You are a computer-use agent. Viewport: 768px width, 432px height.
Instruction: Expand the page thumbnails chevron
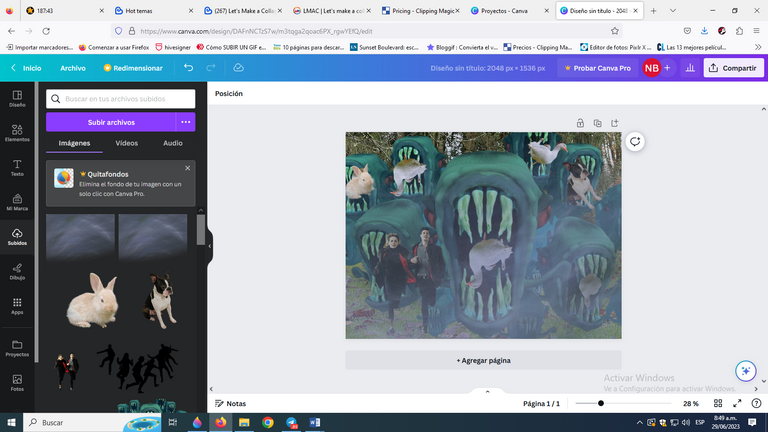point(487,391)
